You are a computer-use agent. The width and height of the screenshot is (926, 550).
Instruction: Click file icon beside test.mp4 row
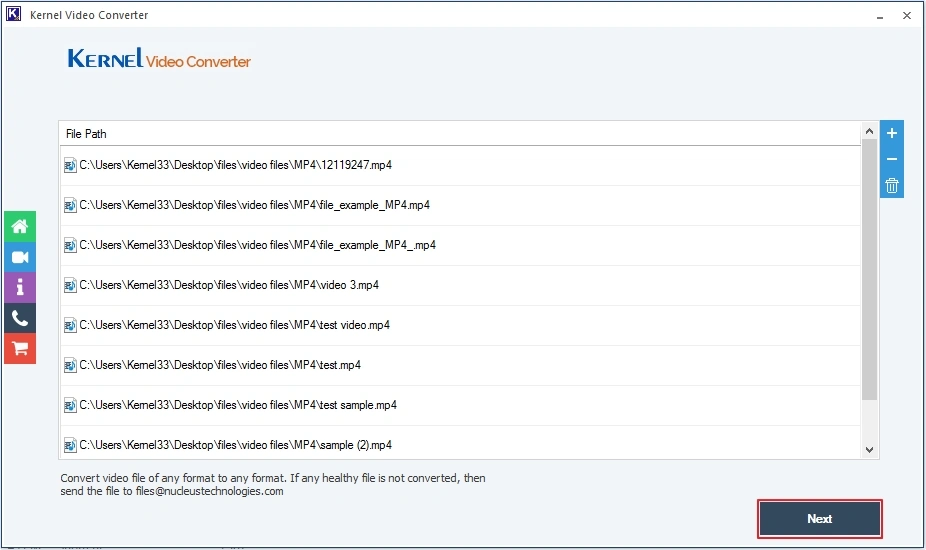pyautogui.click(x=70, y=365)
